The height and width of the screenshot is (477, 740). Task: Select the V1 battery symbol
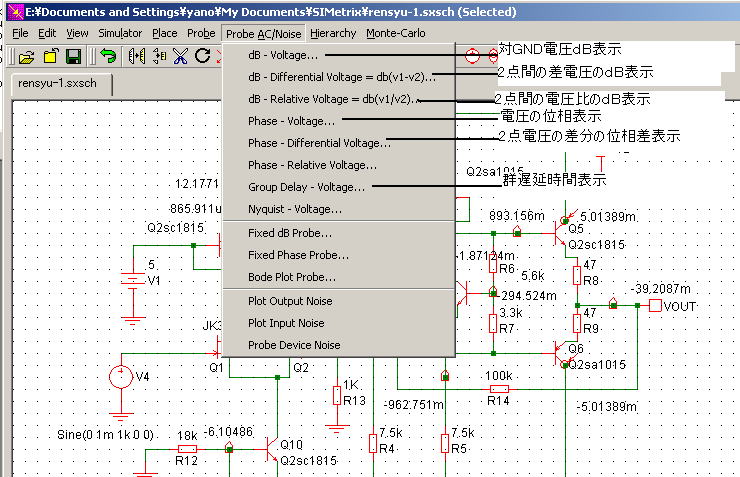[133, 279]
